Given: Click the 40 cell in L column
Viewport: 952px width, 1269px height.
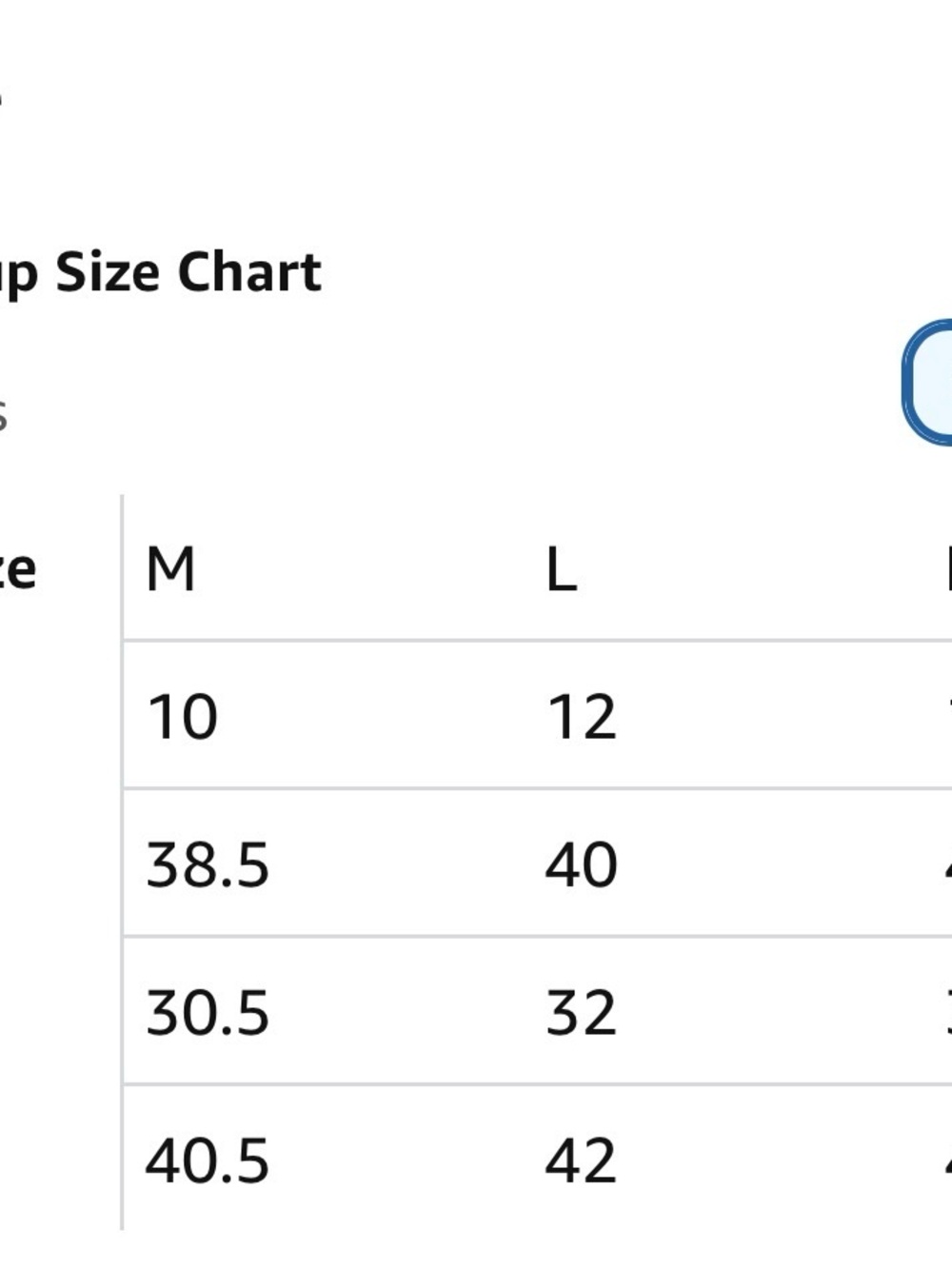Looking at the screenshot, I should pos(582,865).
